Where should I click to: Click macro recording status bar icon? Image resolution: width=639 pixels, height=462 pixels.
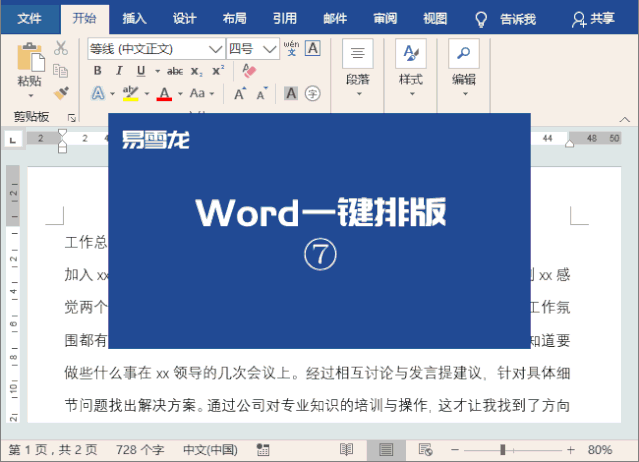[263, 450]
